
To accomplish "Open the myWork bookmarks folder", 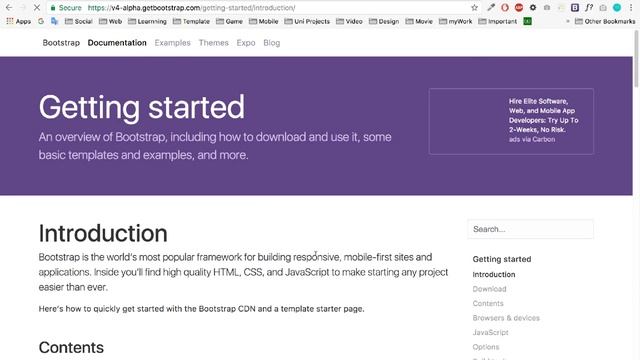I will click(455, 21).
